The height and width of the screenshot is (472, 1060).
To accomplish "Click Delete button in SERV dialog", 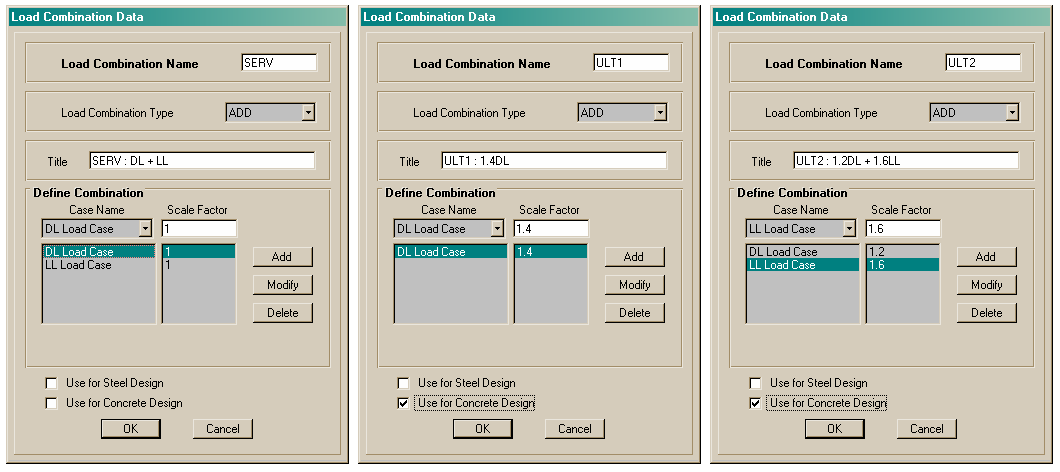I will [283, 312].
